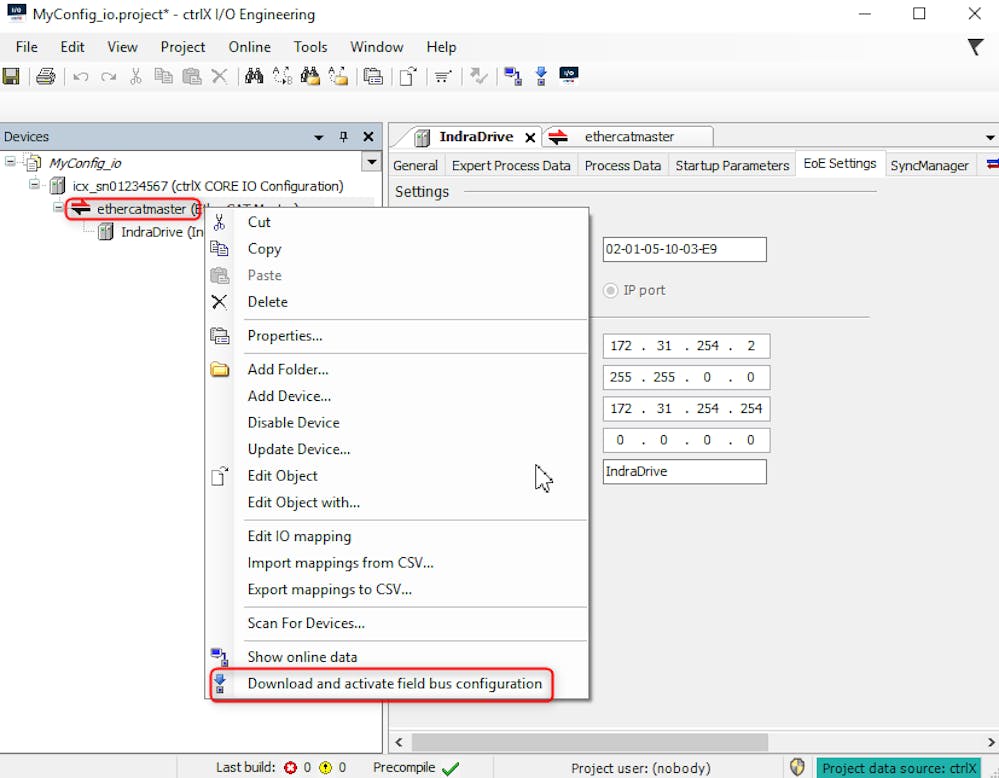
Task: Click the Undo arrow in the toolbar
Action: pos(80,77)
